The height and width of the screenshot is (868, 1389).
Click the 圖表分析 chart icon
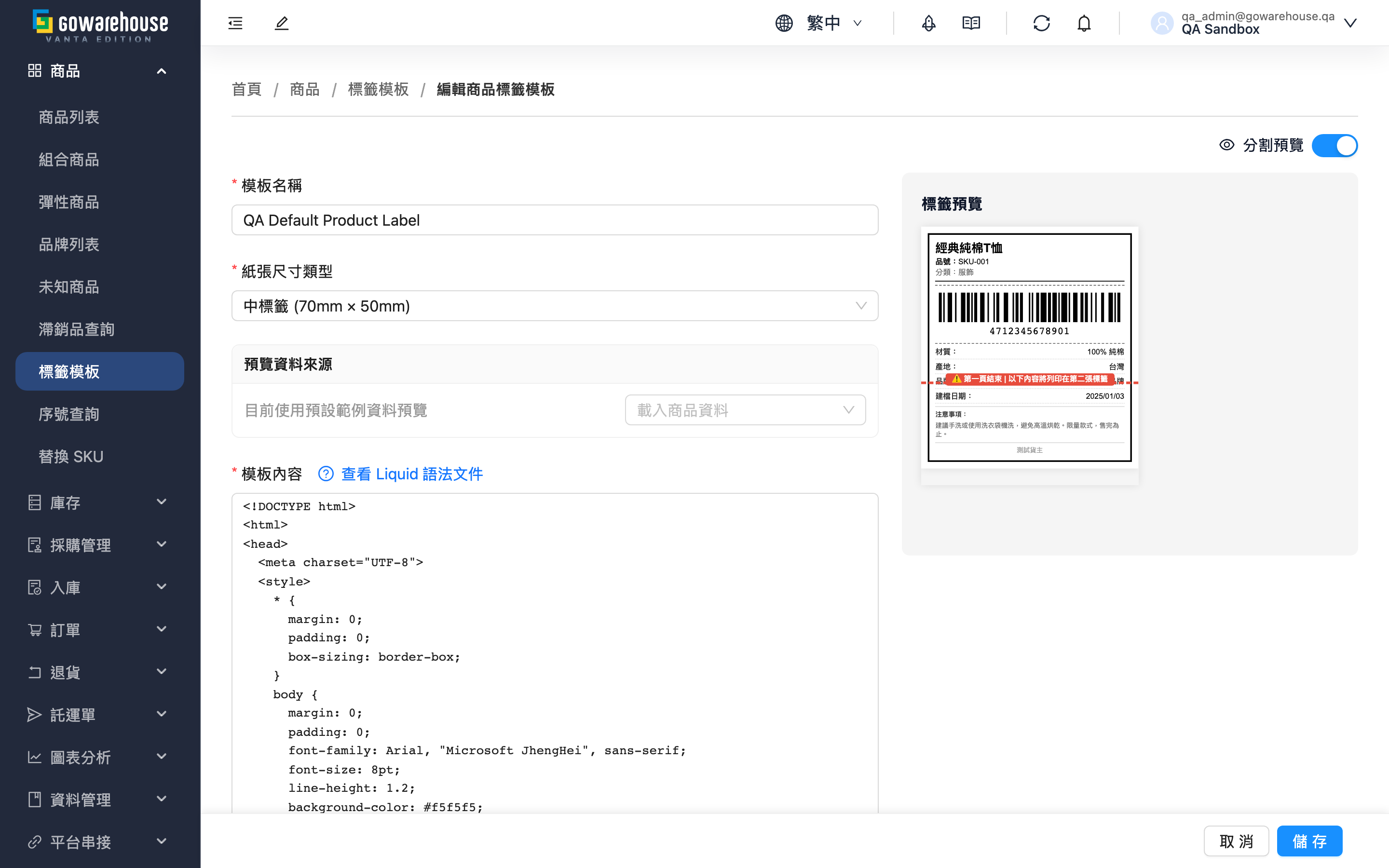(x=34, y=757)
